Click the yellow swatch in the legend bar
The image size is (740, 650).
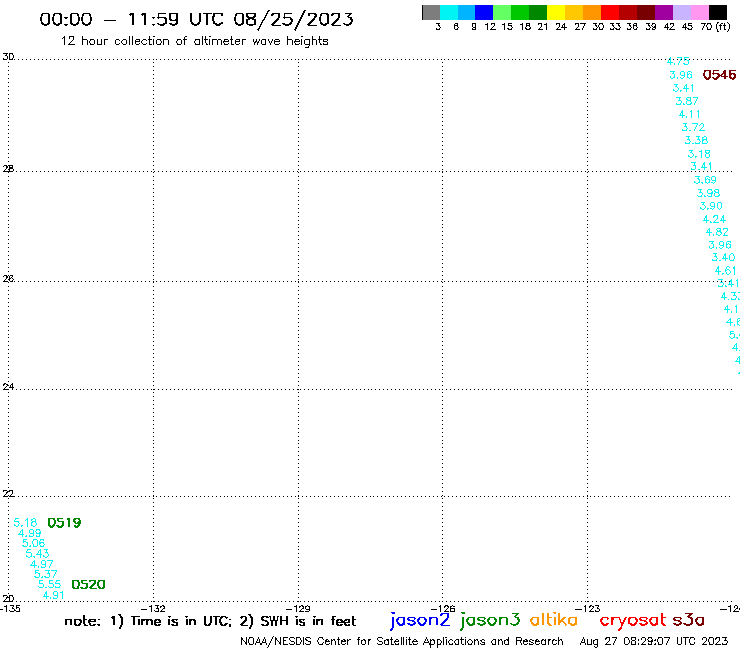(556, 12)
